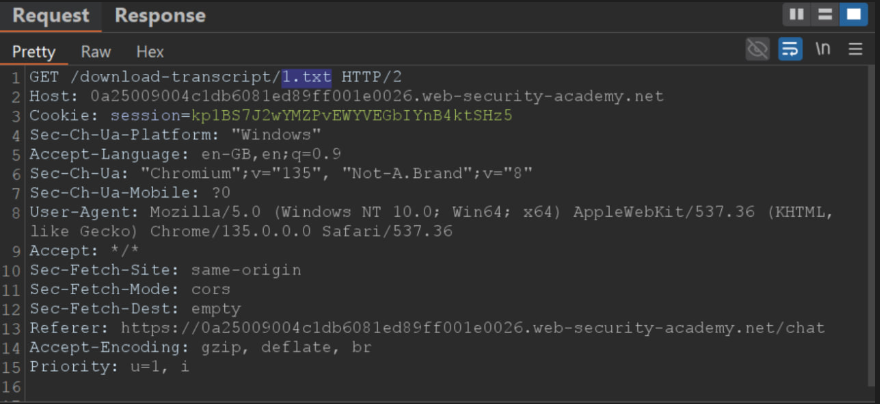Viewport: 880px width, 404px height.
Task: Switch to side-by-side split layout icon
Action: point(797,15)
